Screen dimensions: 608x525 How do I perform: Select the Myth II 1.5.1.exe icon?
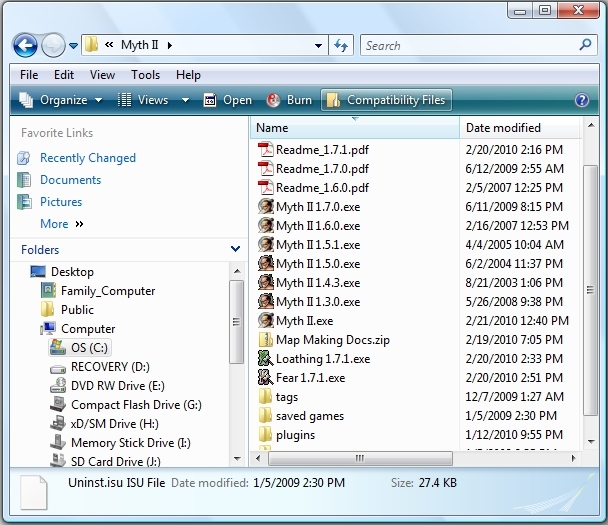[266, 245]
